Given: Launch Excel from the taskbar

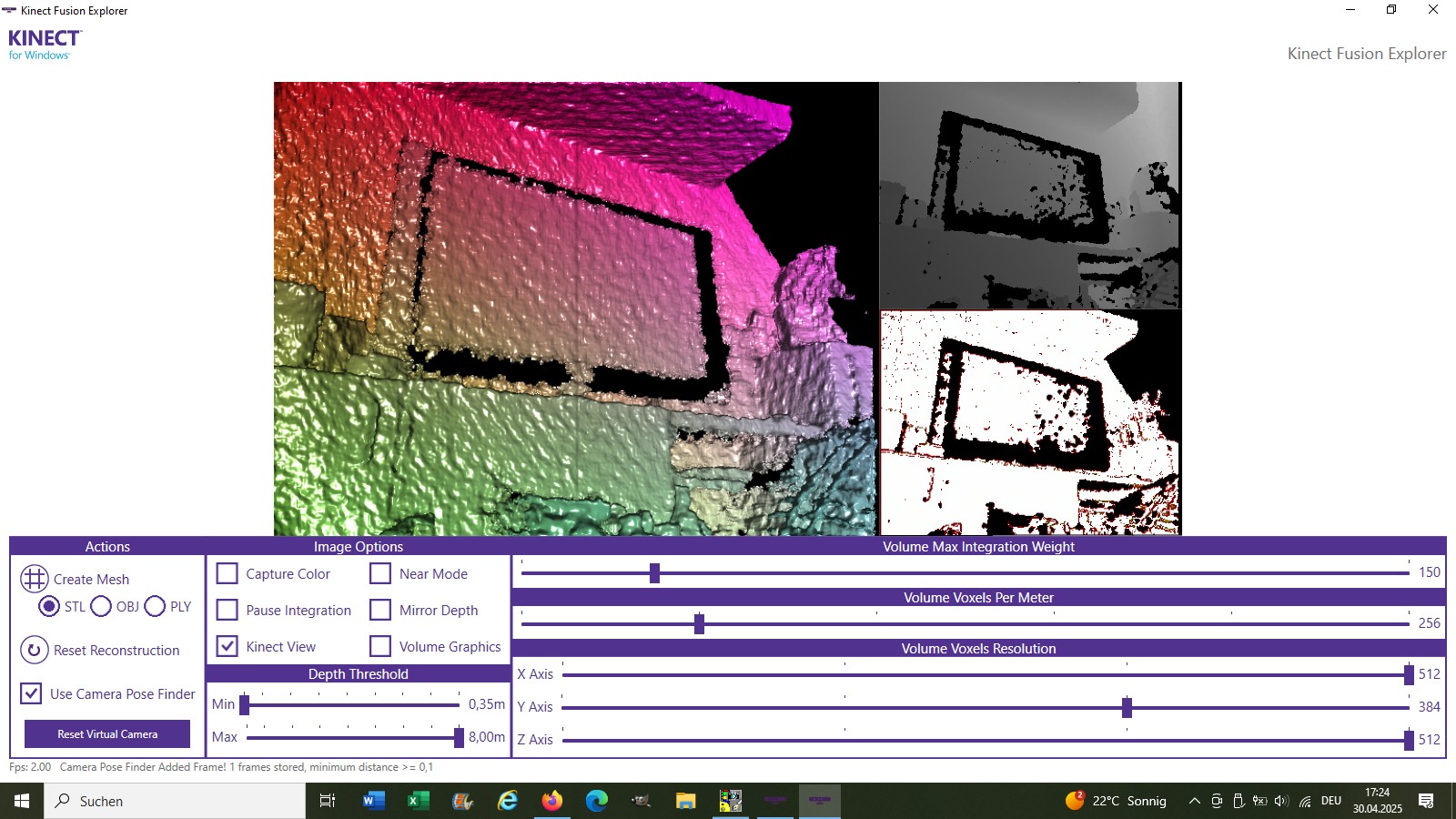Looking at the screenshot, I should 418,801.
